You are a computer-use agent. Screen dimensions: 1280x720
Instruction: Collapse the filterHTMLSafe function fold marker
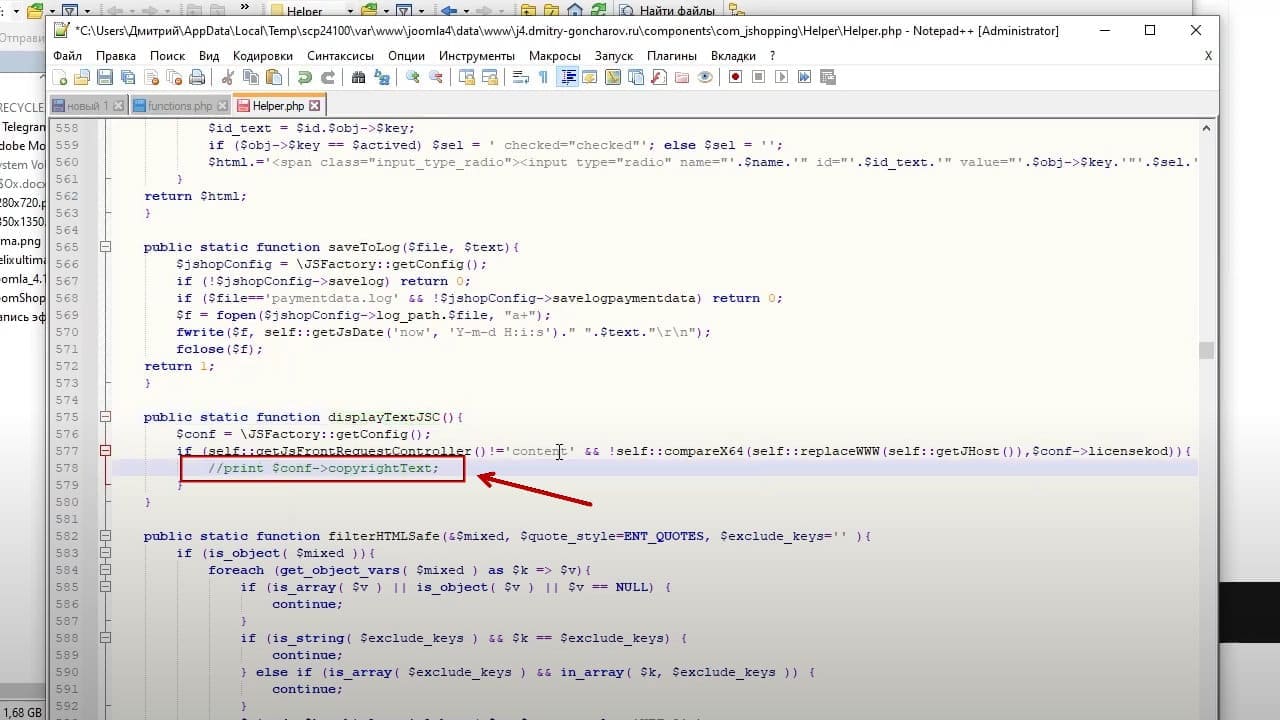pos(103,536)
